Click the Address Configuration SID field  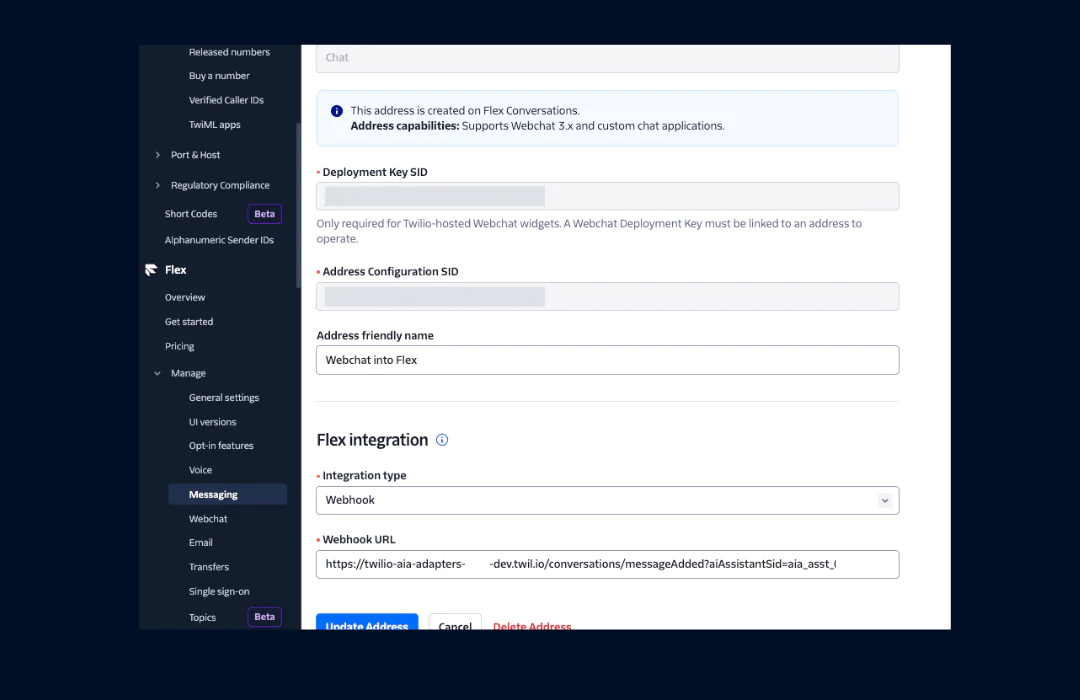pyautogui.click(x=608, y=296)
